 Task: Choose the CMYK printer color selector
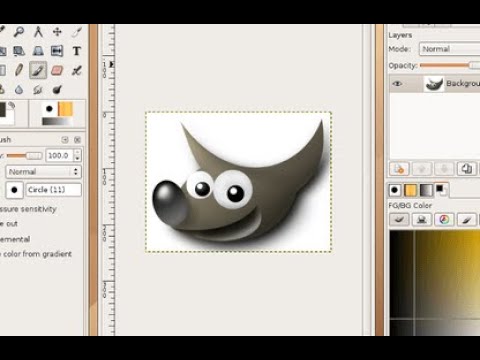[x=422, y=219]
